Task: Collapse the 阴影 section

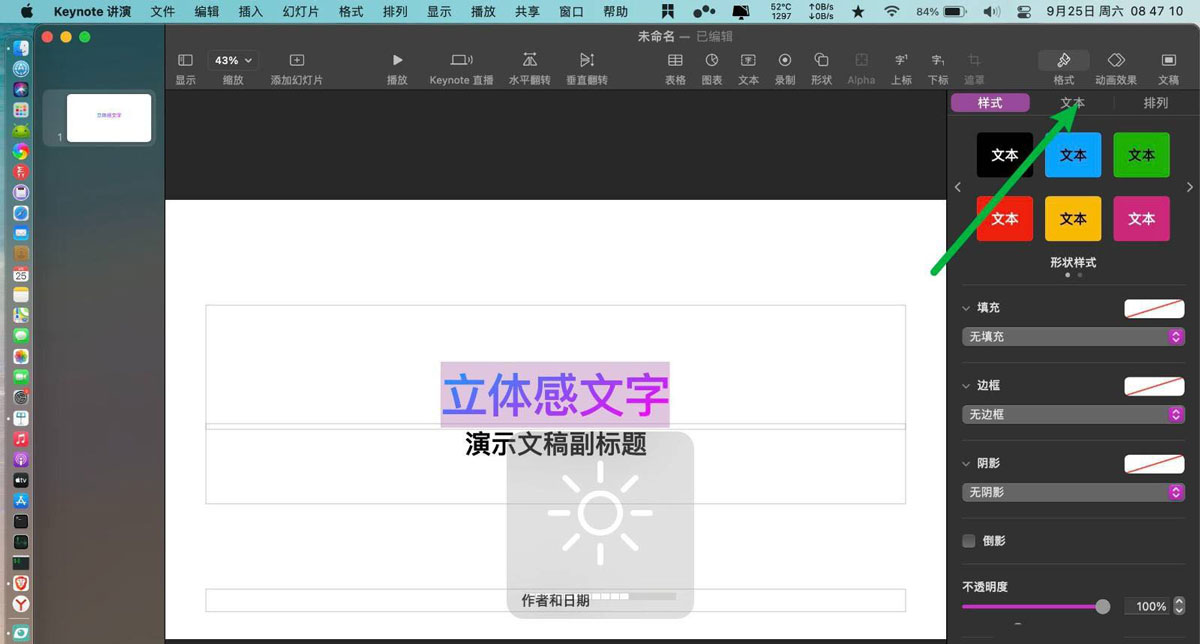Action: (966, 464)
